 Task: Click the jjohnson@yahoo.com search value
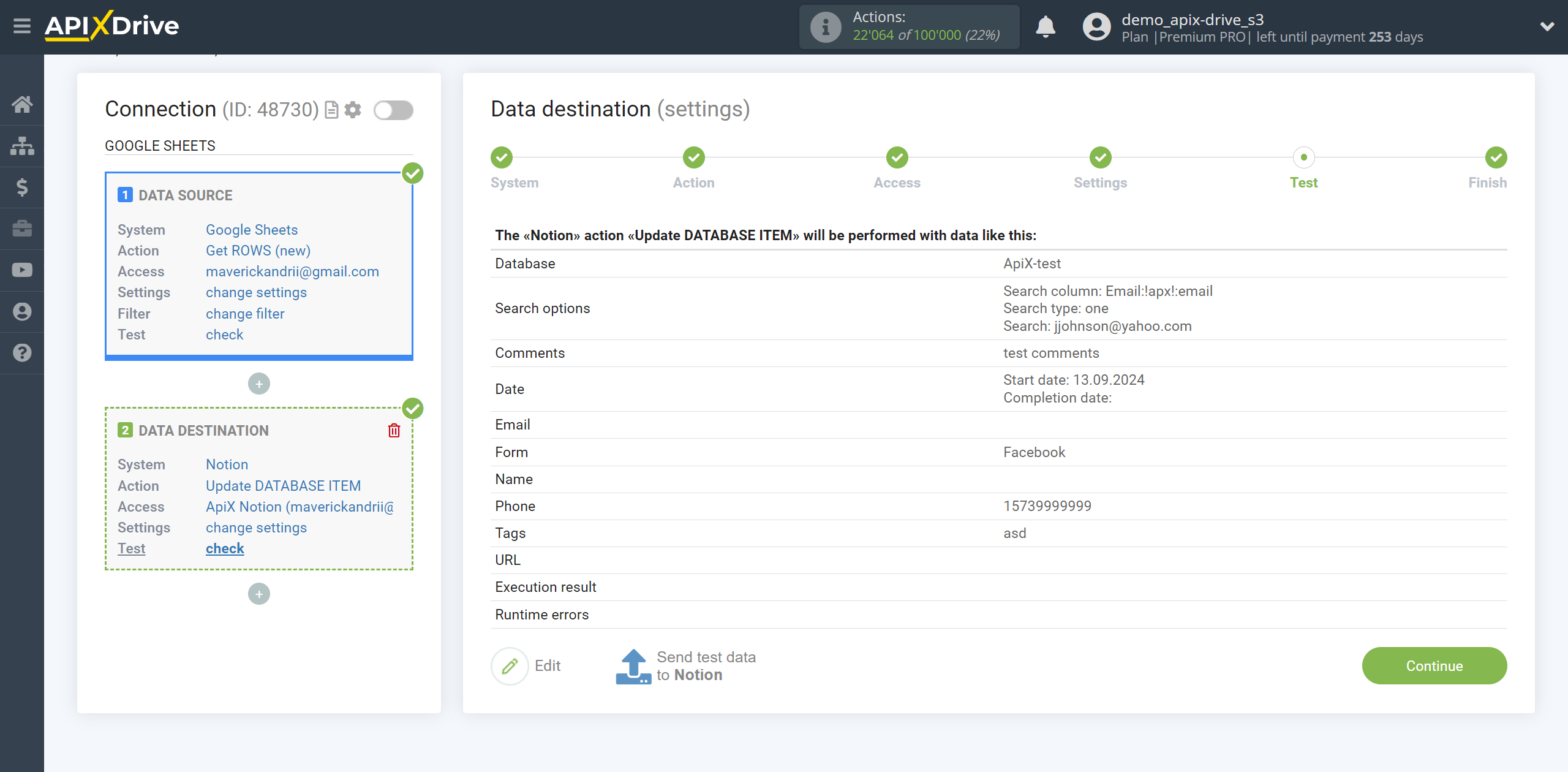1123,326
